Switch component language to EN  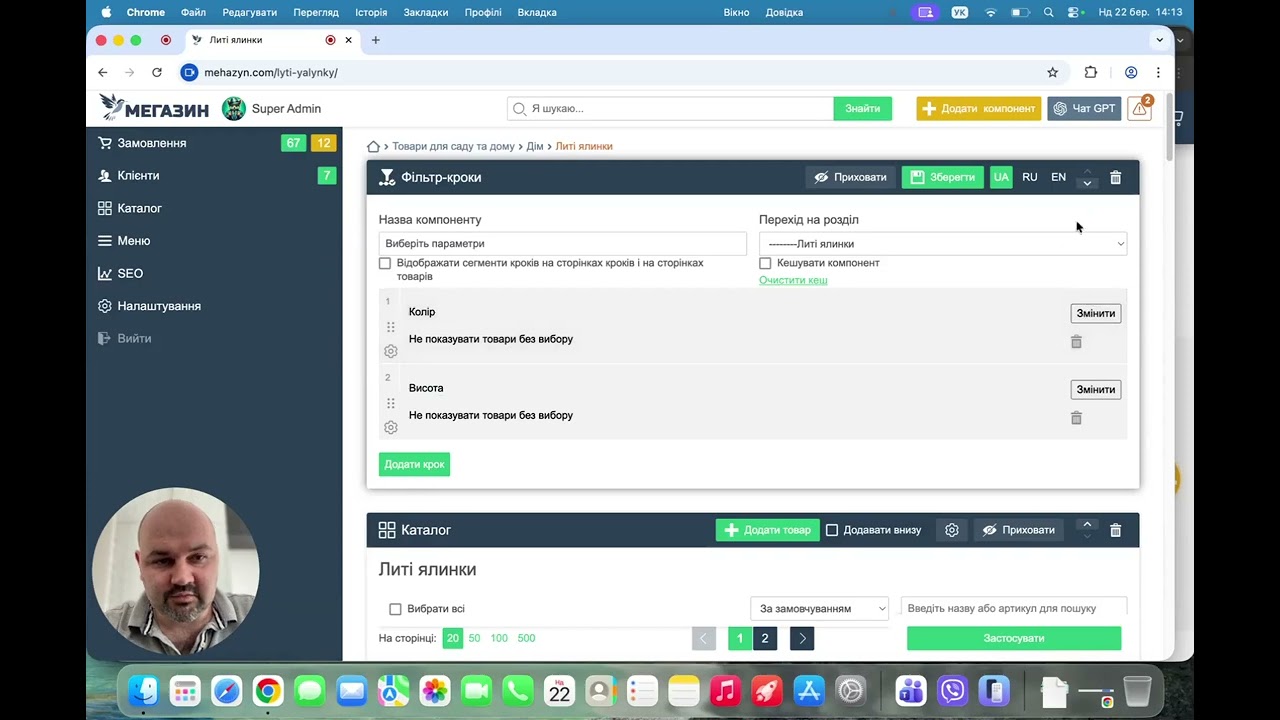1058,177
